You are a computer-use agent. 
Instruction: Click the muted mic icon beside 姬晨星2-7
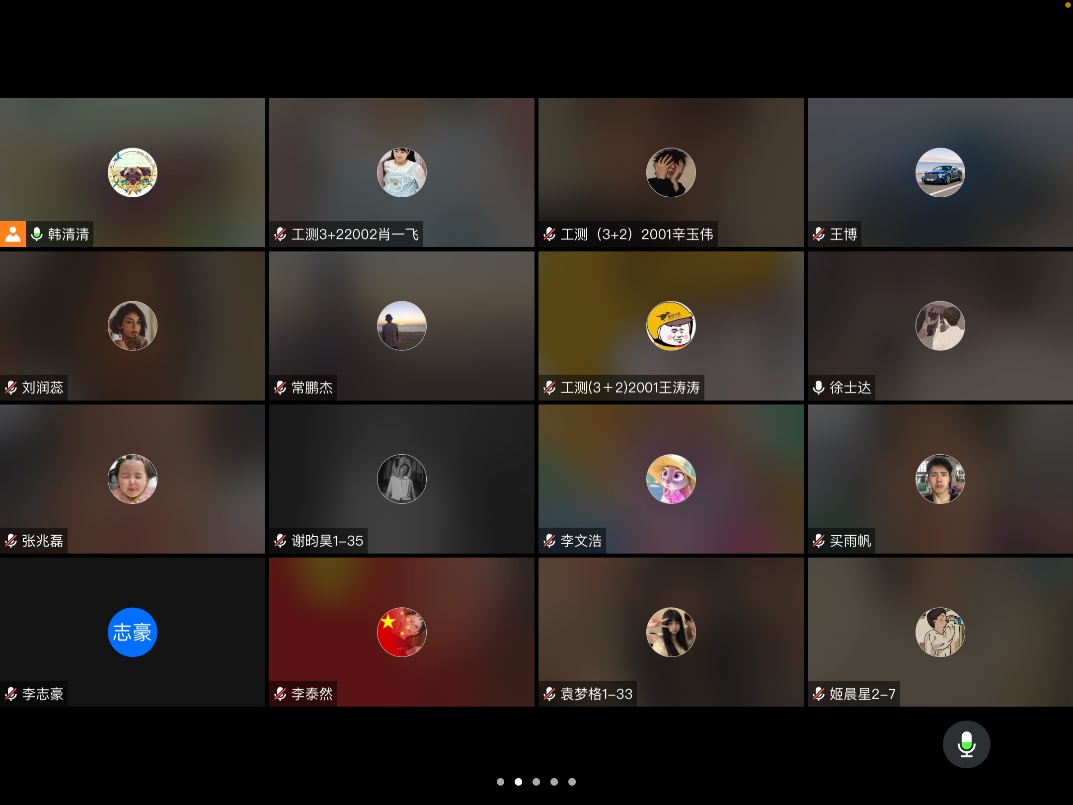(819, 693)
